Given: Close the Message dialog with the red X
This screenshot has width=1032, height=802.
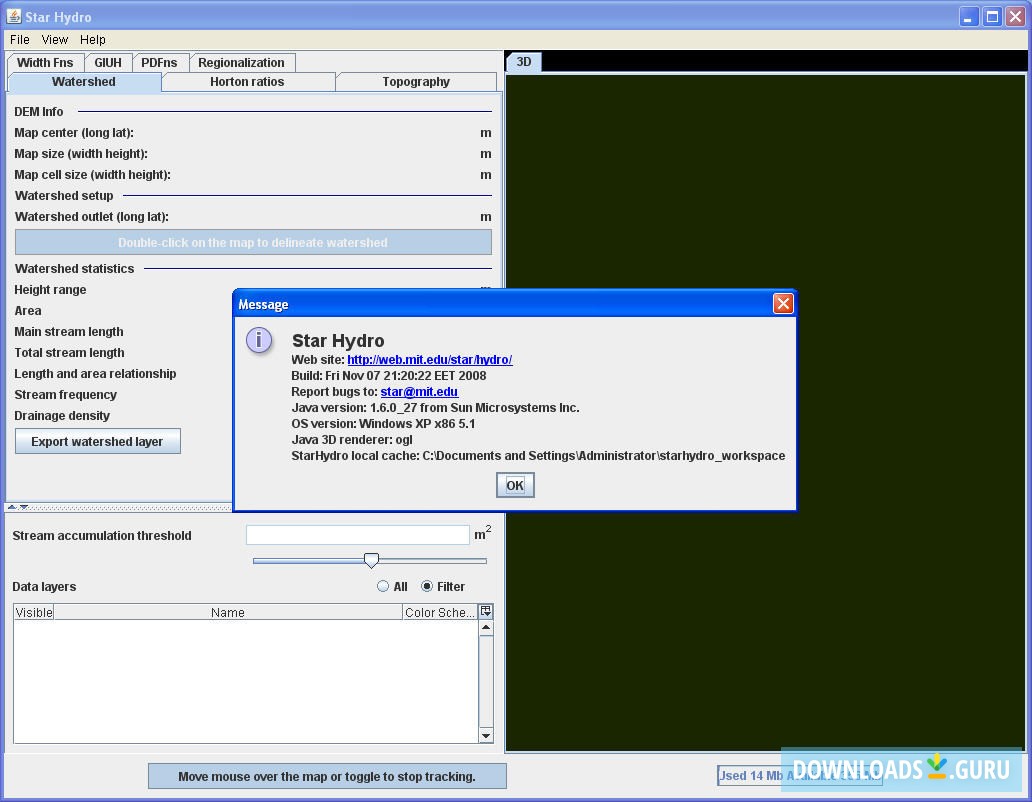Looking at the screenshot, I should 783,303.
